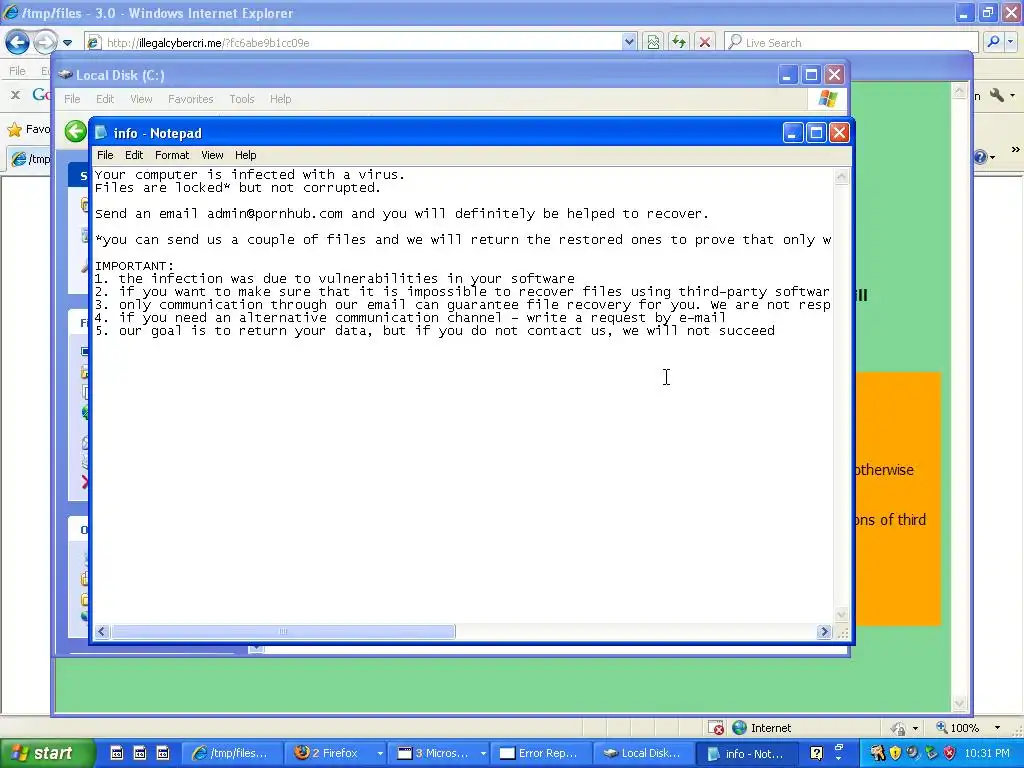Close the Google toolbar with the X button
This screenshot has height=768, width=1024.
point(16,95)
